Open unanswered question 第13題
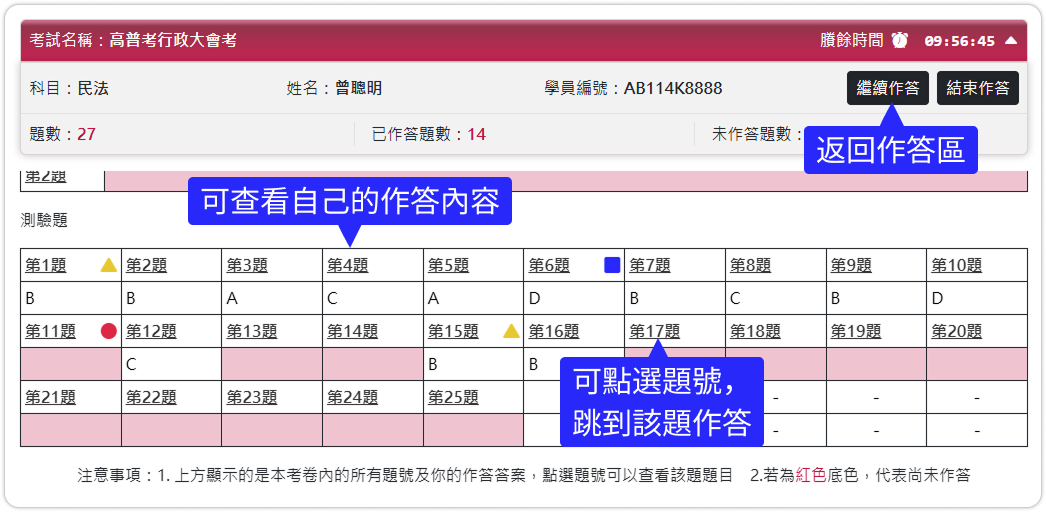The image size is (1046, 512). (252, 331)
